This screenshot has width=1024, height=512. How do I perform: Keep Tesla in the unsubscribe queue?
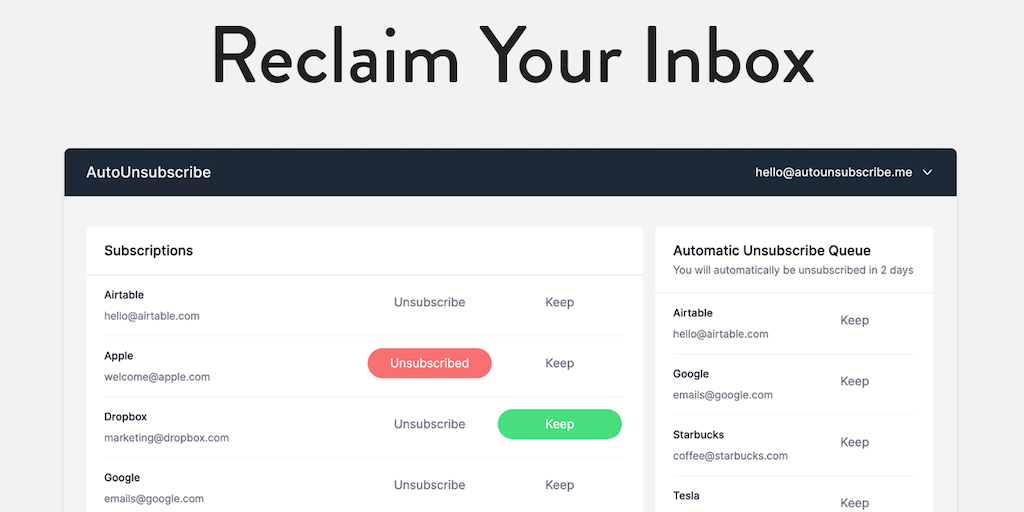click(854, 502)
